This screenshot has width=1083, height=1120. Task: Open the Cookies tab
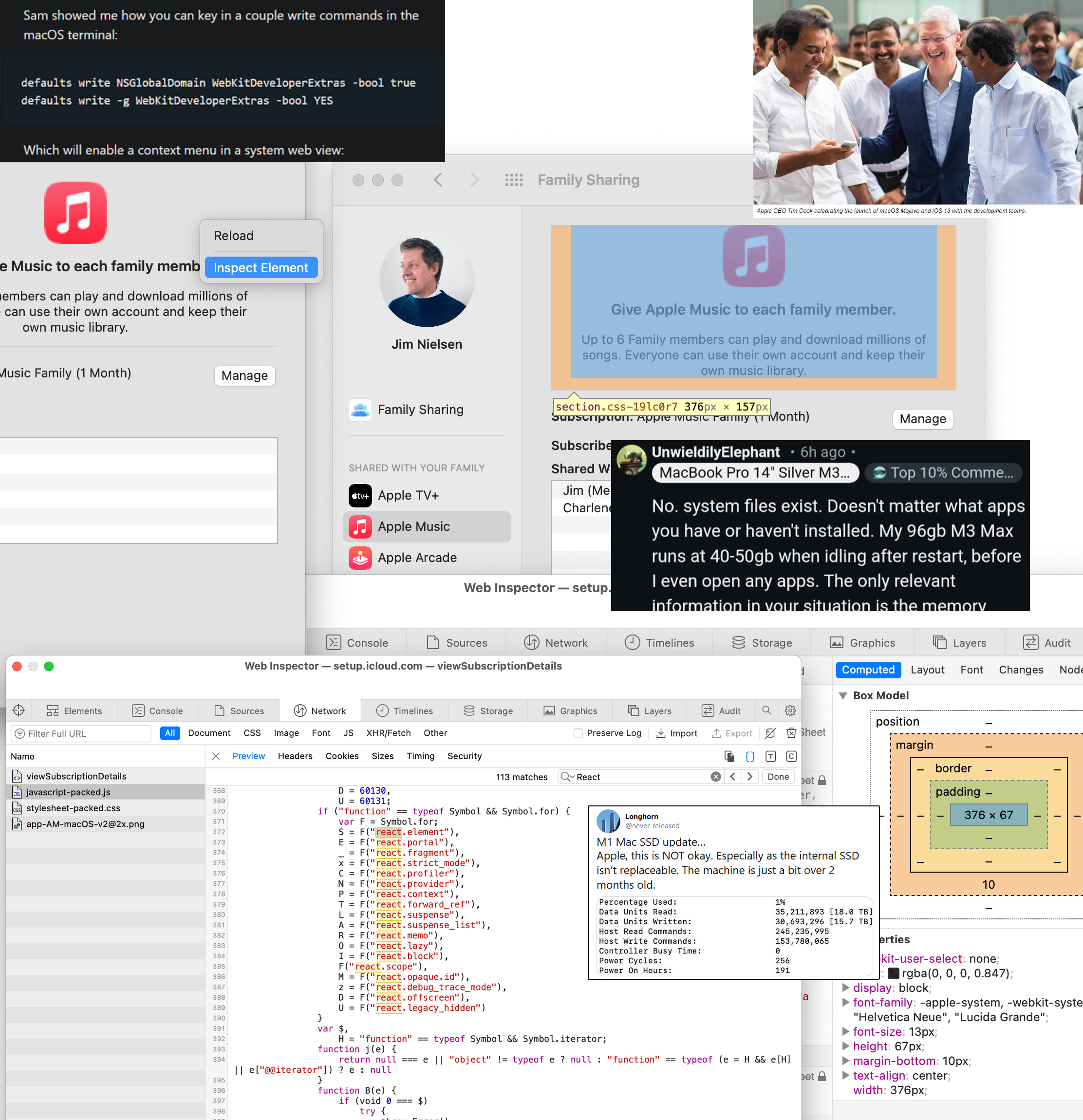coord(342,756)
